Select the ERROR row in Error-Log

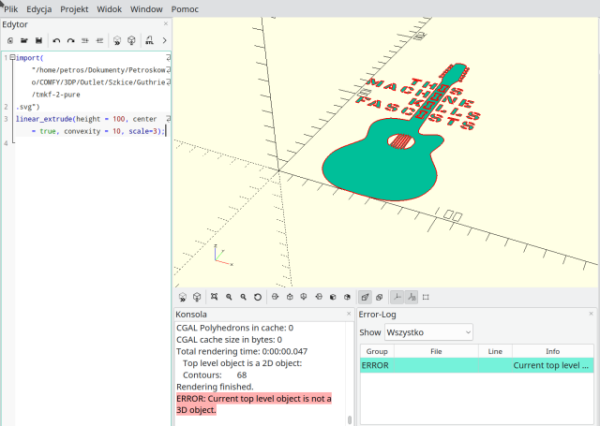pos(477,365)
